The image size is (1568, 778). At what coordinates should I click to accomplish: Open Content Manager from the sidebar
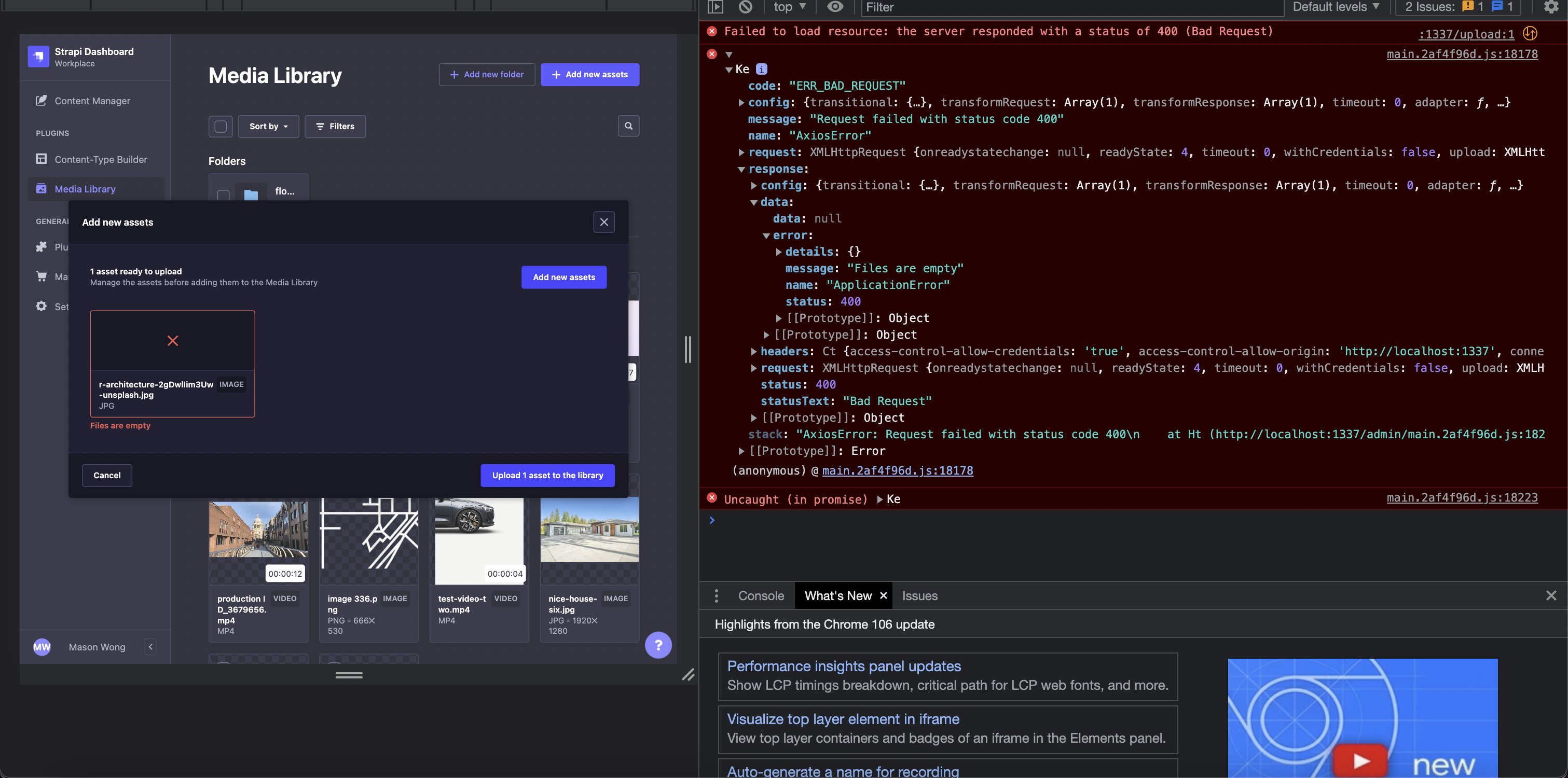(92, 101)
